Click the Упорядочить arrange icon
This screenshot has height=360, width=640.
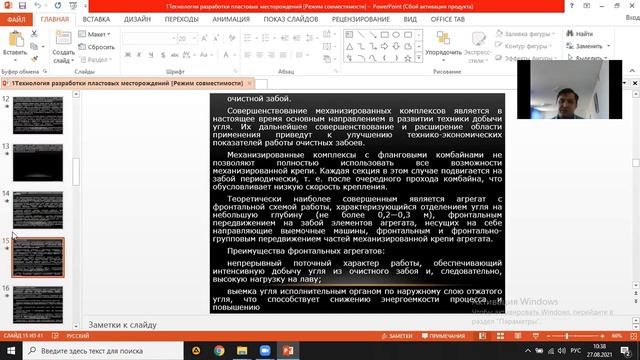click(x=443, y=38)
